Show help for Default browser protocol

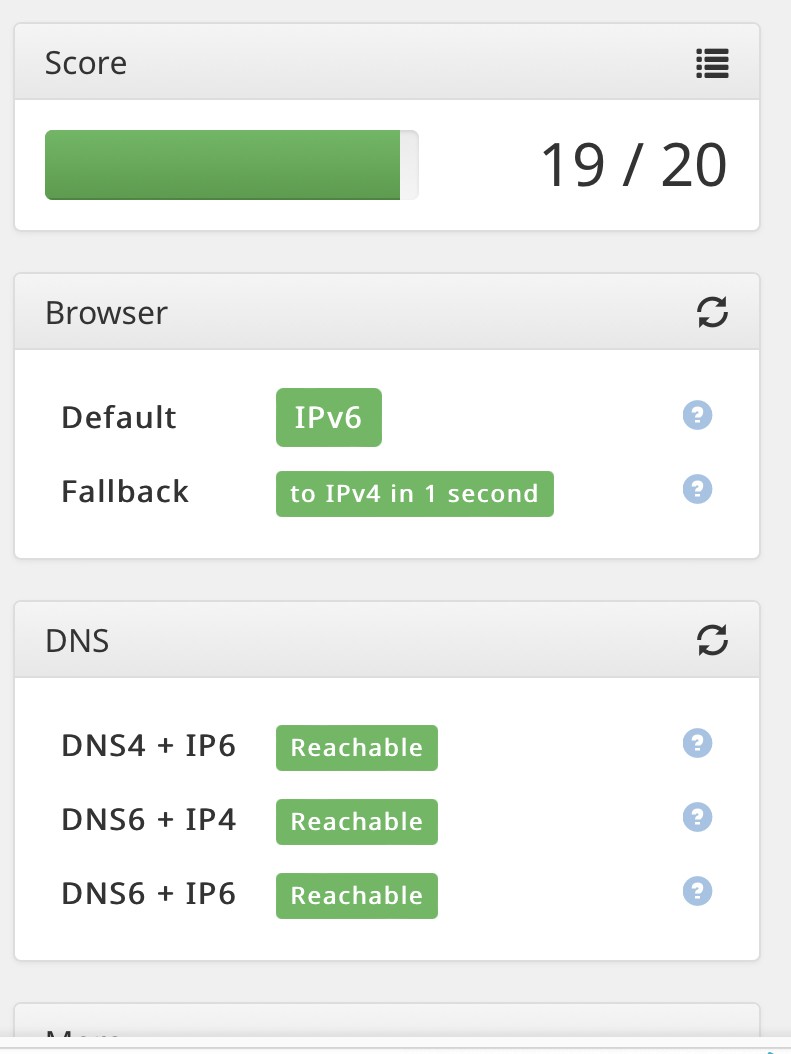tap(697, 415)
